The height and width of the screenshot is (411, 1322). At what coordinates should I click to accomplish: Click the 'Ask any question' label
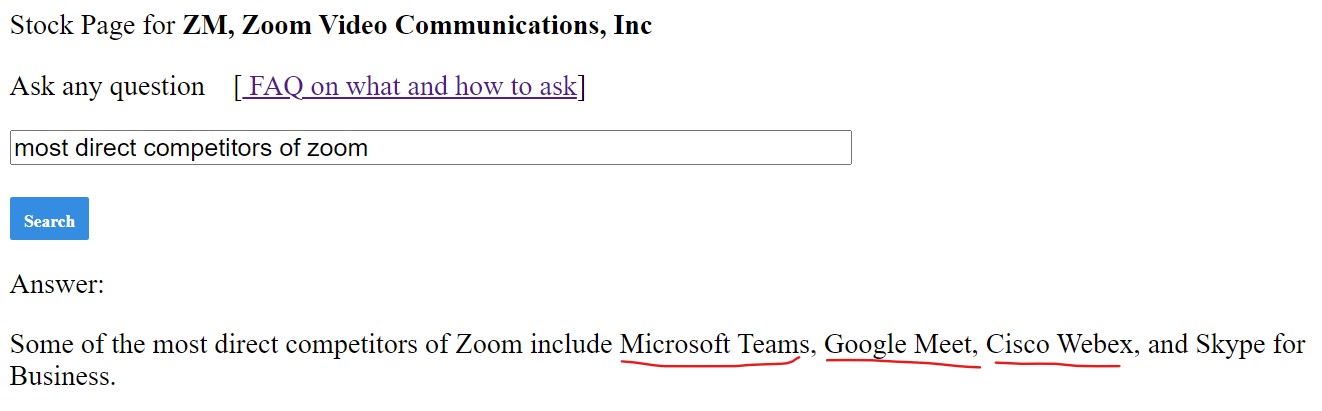[x=107, y=87]
